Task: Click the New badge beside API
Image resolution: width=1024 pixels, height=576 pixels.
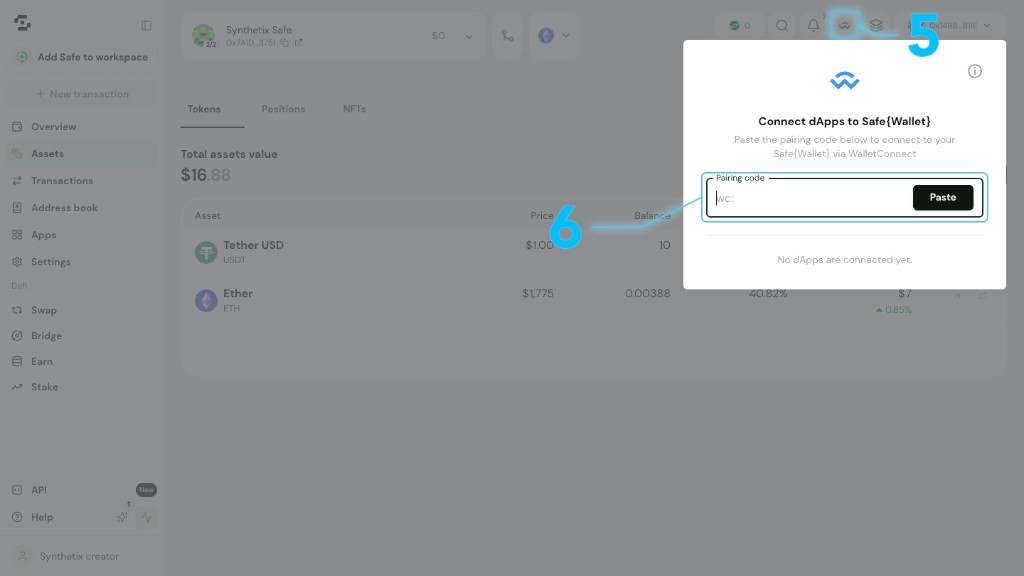Action: click(146, 490)
